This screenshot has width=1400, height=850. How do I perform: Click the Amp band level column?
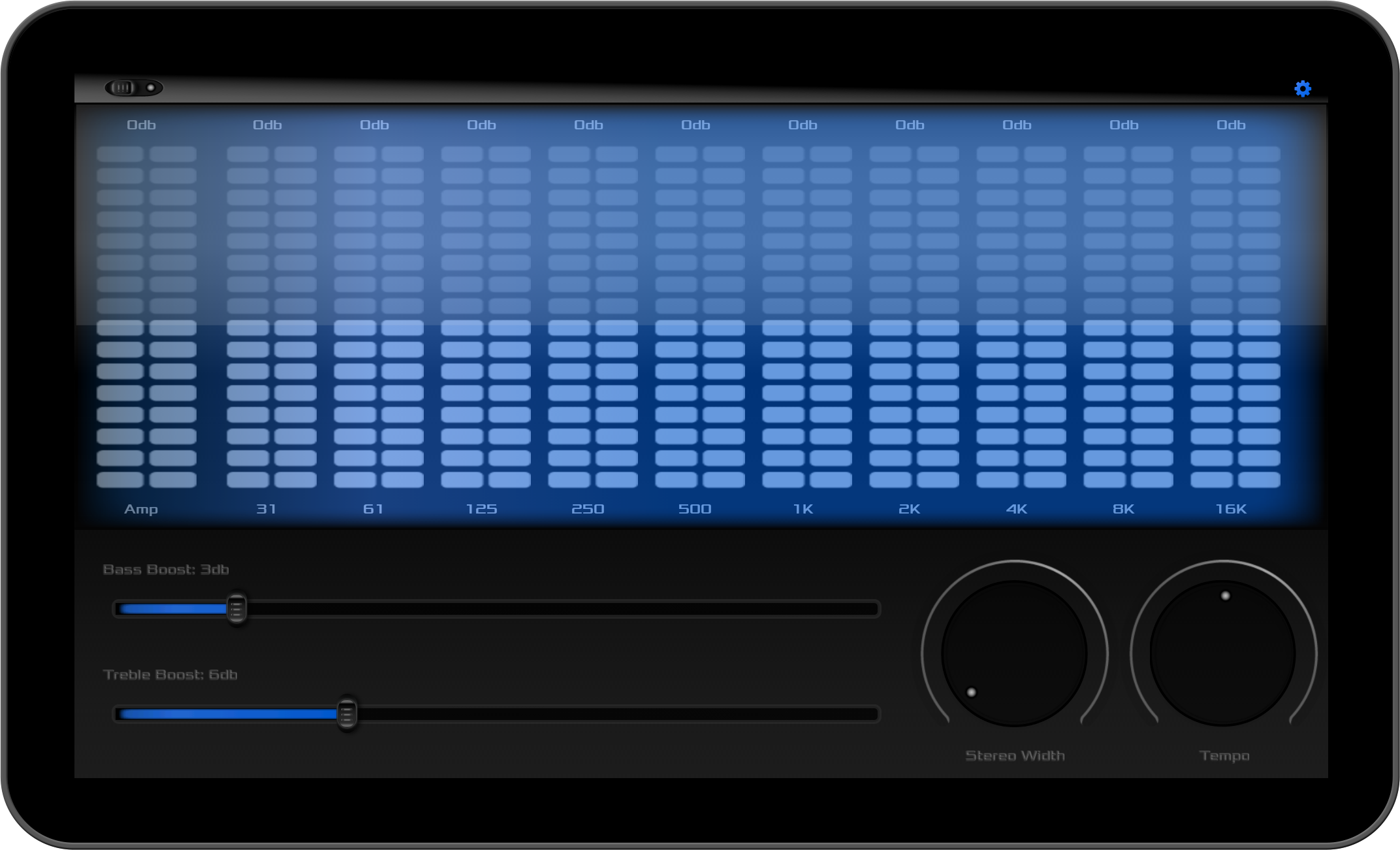[147, 317]
